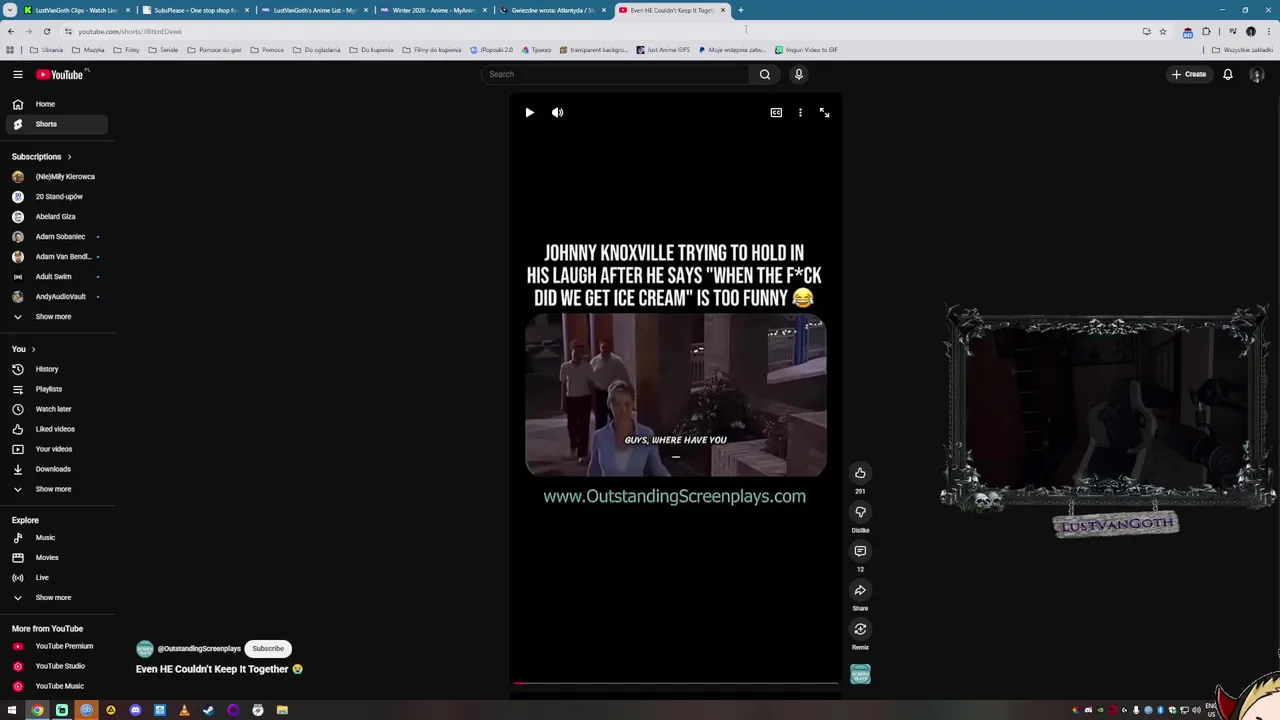Image resolution: width=1280 pixels, height=720 pixels.
Task: Open VLC from the taskbar
Action: point(184,710)
